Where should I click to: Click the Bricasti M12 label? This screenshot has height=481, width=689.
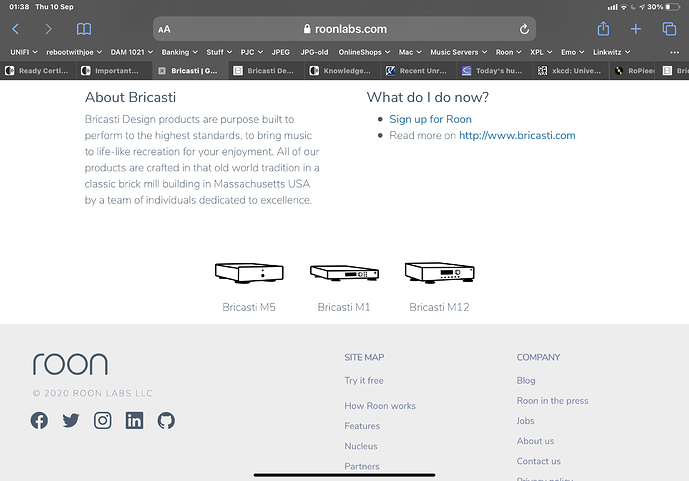439,307
